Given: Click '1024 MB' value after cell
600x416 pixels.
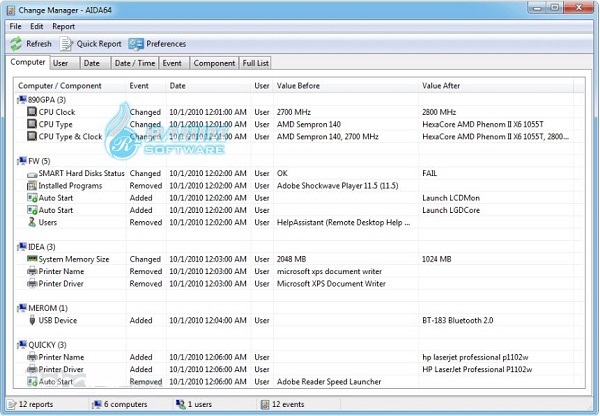Looking at the screenshot, I should click(x=437, y=259).
